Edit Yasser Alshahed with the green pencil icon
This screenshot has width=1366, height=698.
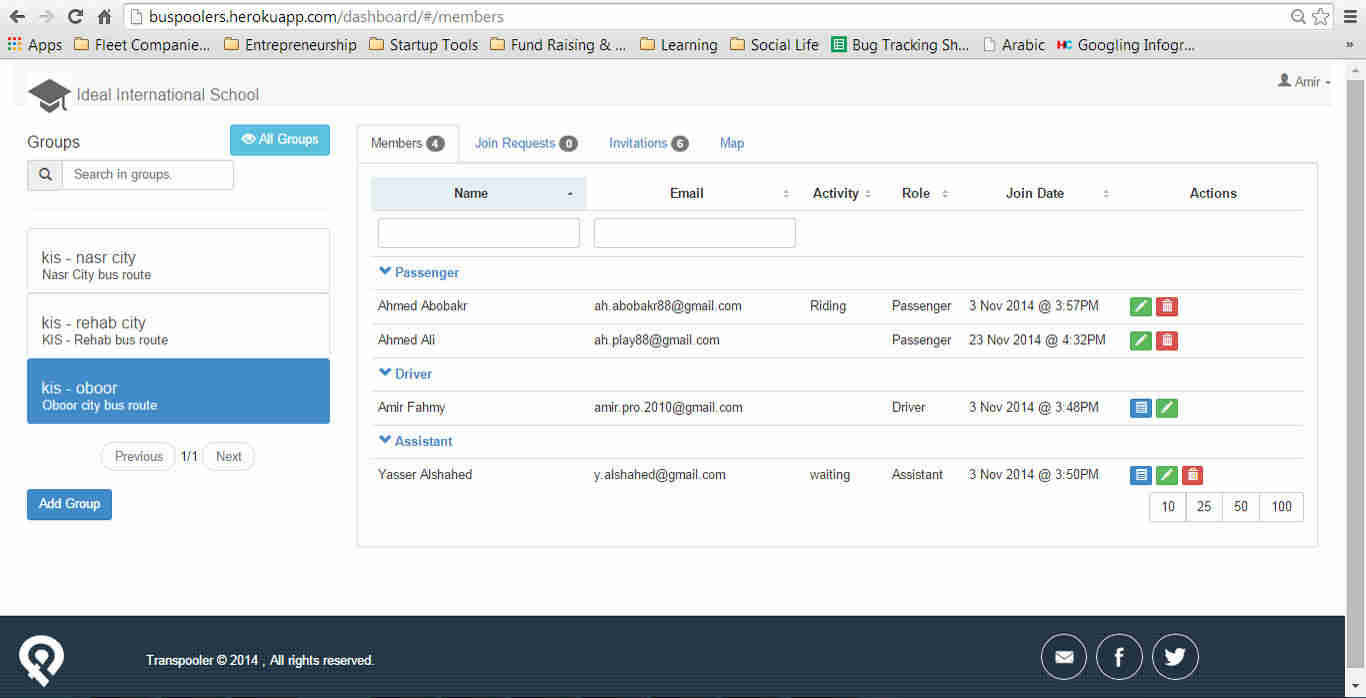coord(1167,475)
